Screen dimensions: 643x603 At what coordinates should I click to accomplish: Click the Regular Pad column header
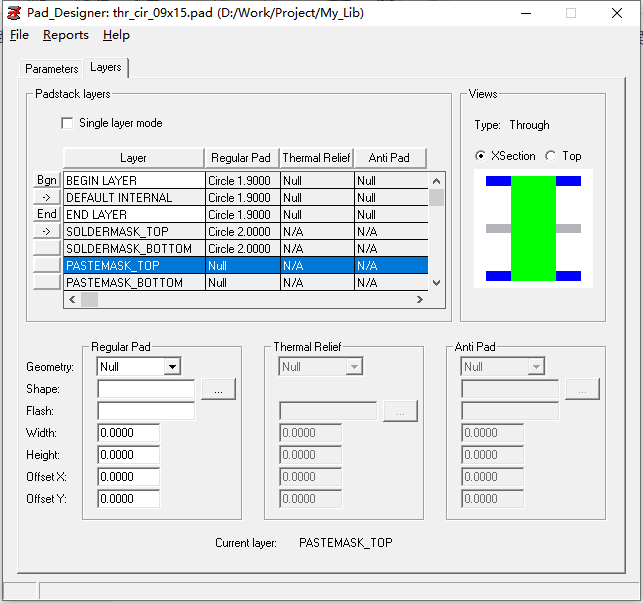click(x=242, y=158)
